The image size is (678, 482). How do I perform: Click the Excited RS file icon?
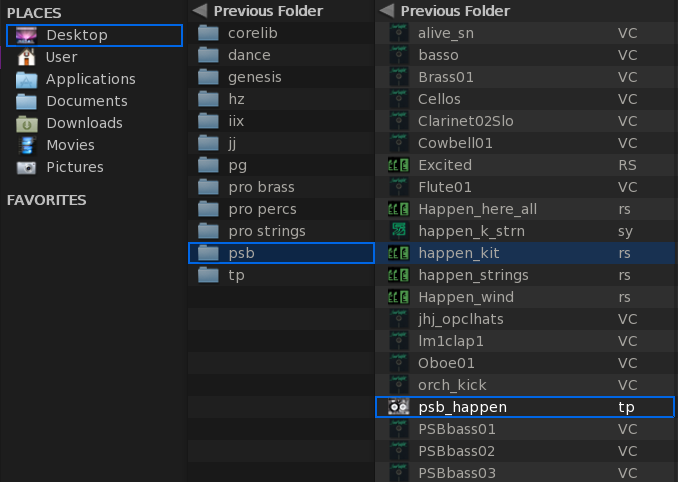[x=398, y=165]
